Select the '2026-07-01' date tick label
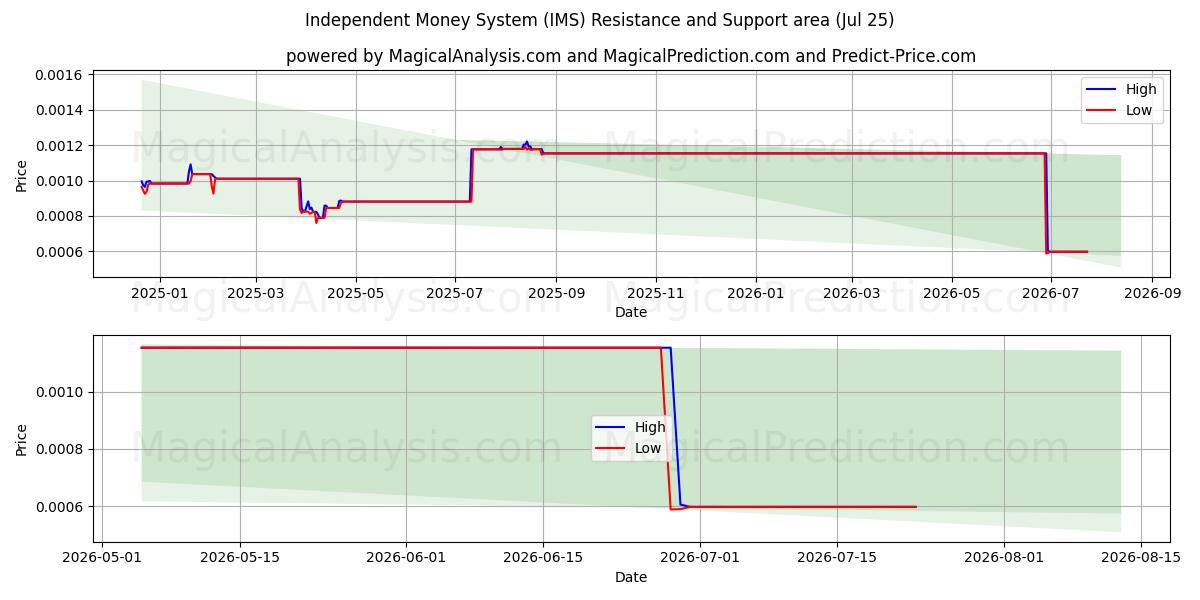This screenshot has width=1200, height=600. (x=700, y=558)
